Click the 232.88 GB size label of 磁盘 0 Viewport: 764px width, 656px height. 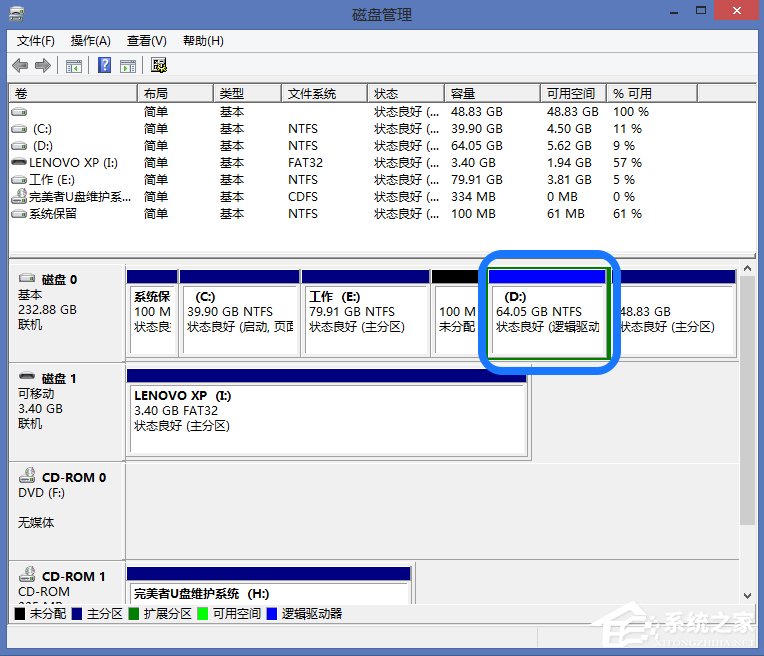pos(47,309)
